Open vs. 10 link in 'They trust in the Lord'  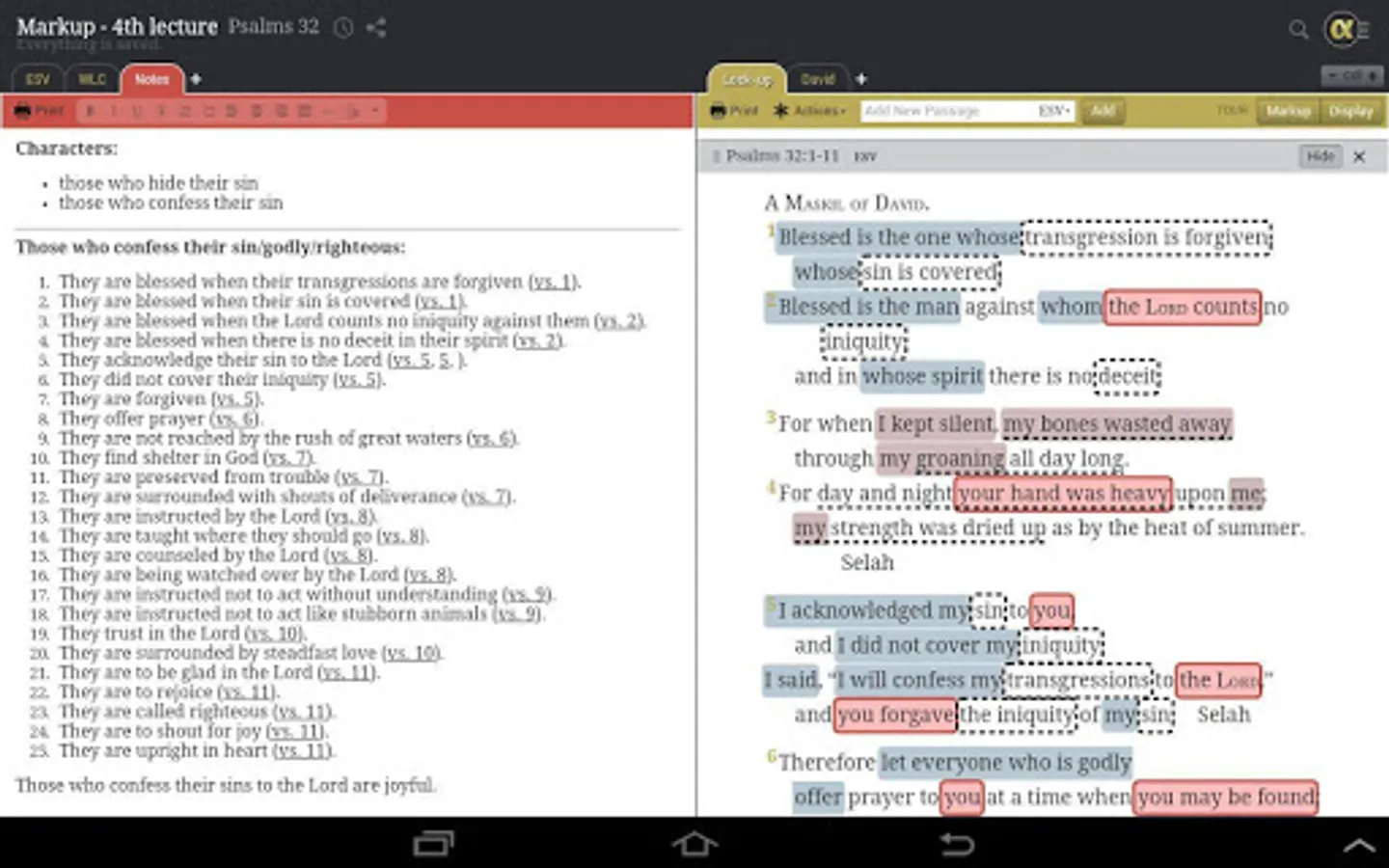[x=274, y=634]
